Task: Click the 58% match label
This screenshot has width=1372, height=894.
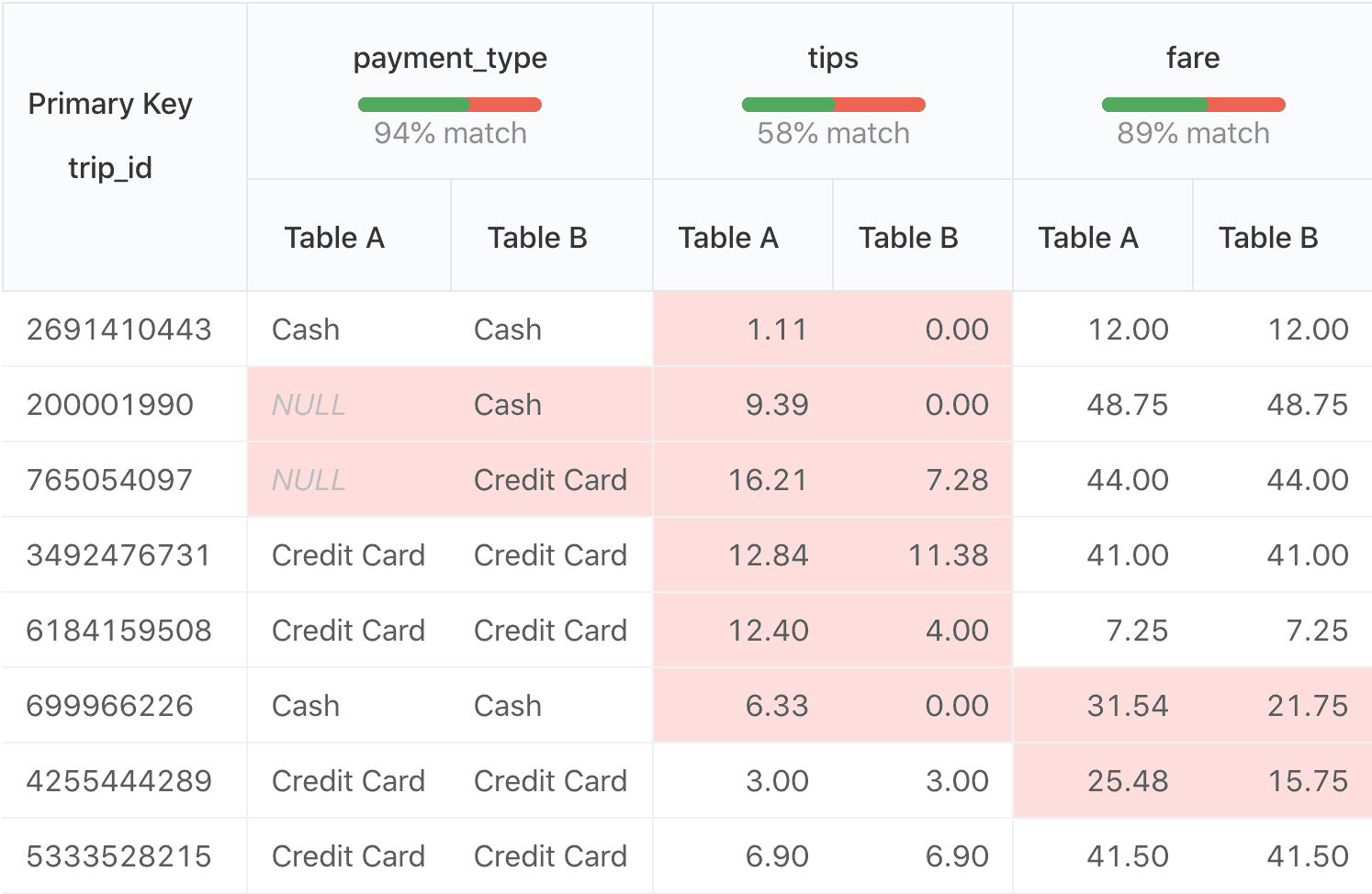Action: pos(832,133)
